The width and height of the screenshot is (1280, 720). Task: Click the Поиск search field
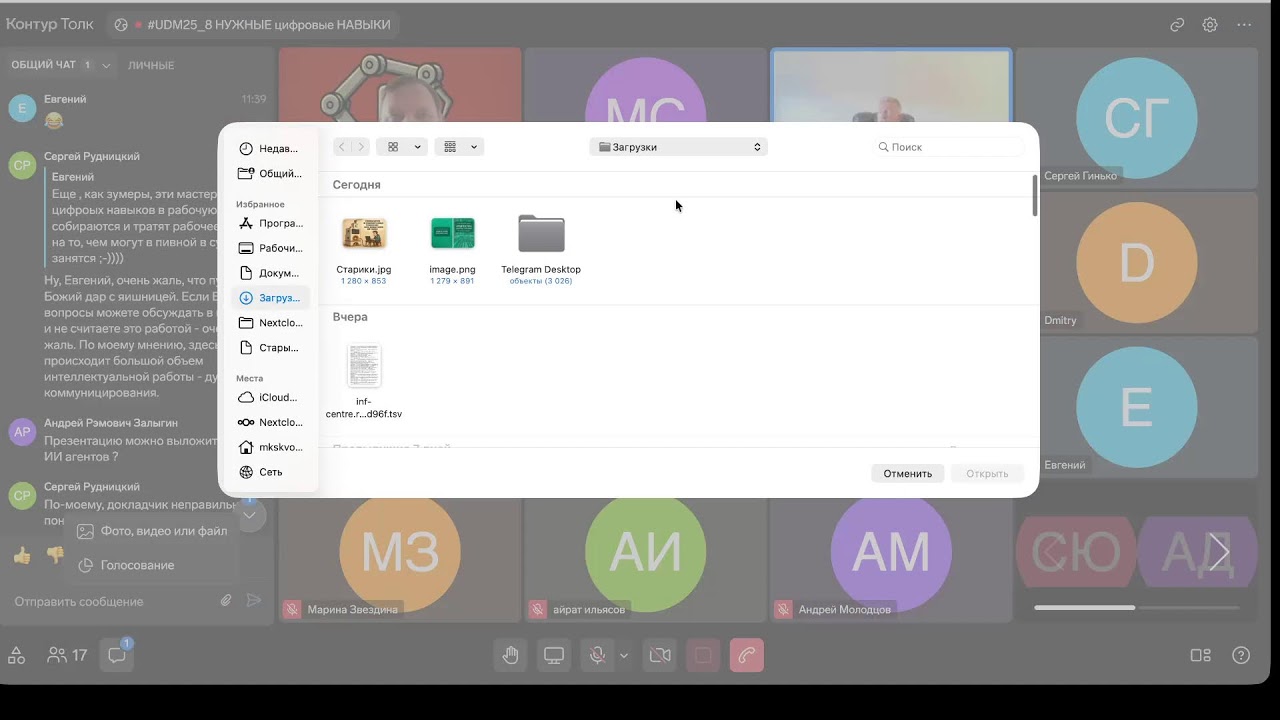(x=950, y=147)
